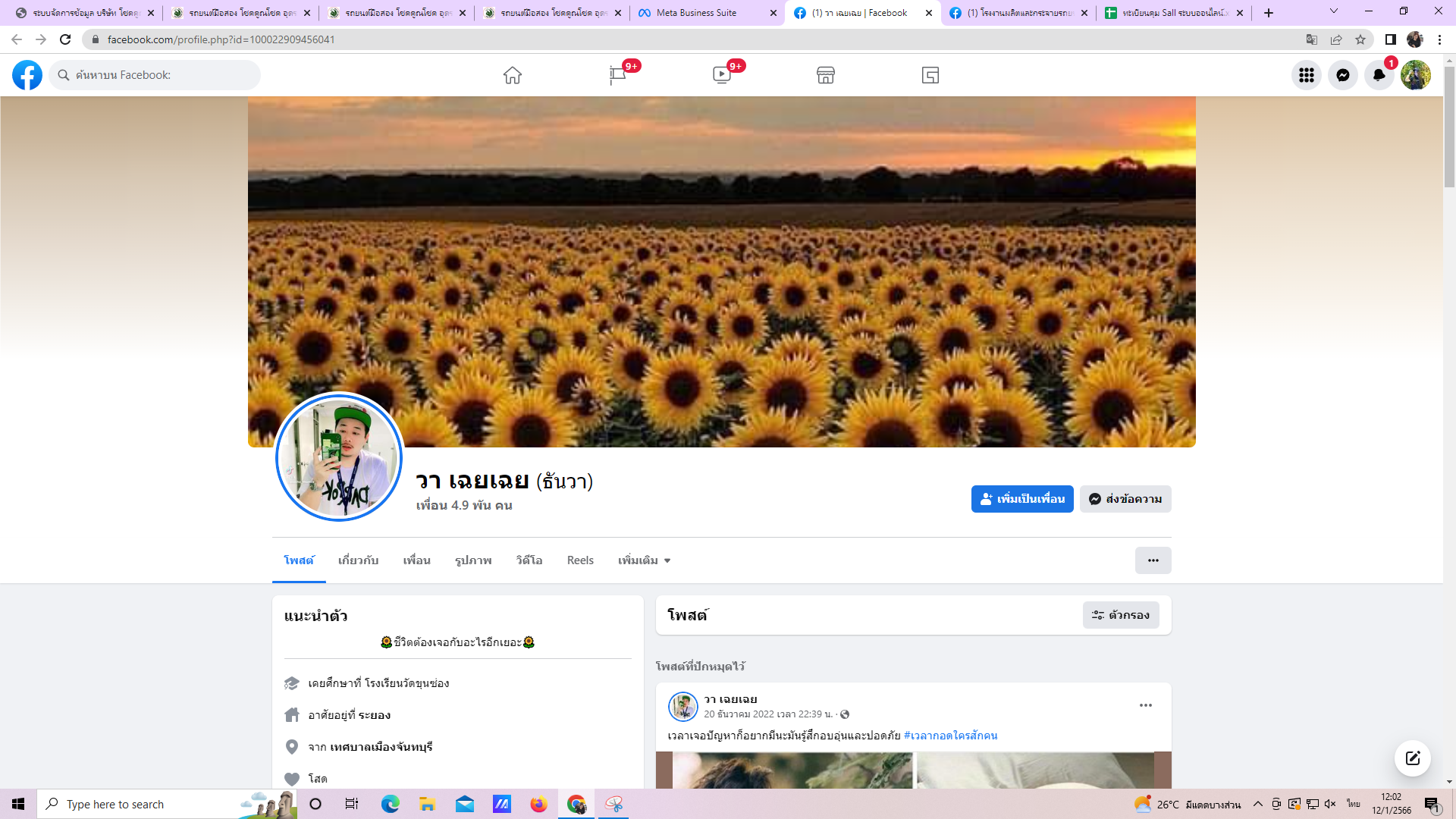Viewport: 1456px width, 819px height.
Task: Open the pinned post's three-dot menu
Action: coord(1145,705)
